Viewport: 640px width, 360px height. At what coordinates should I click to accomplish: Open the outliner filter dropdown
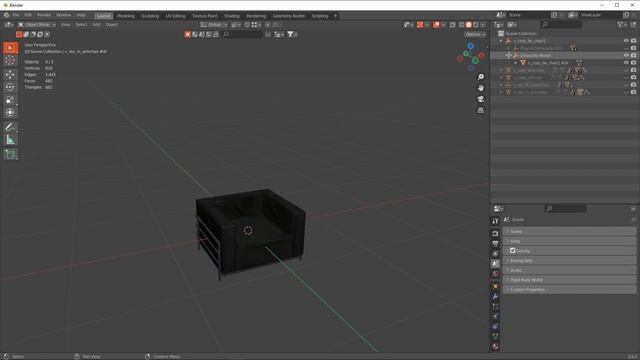point(622,25)
